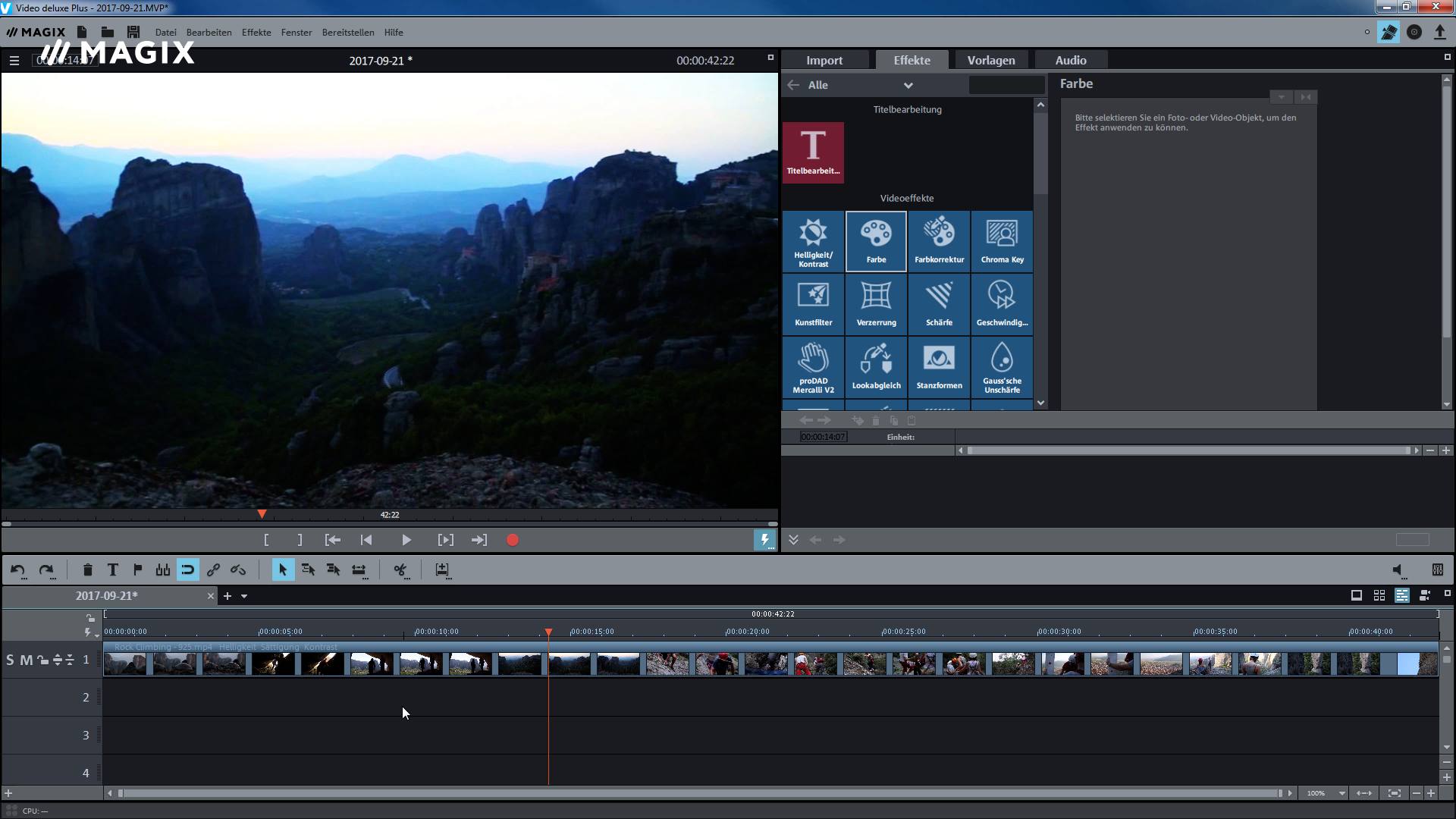Switch to storyboard view mode

click(x=1357, y=596)
